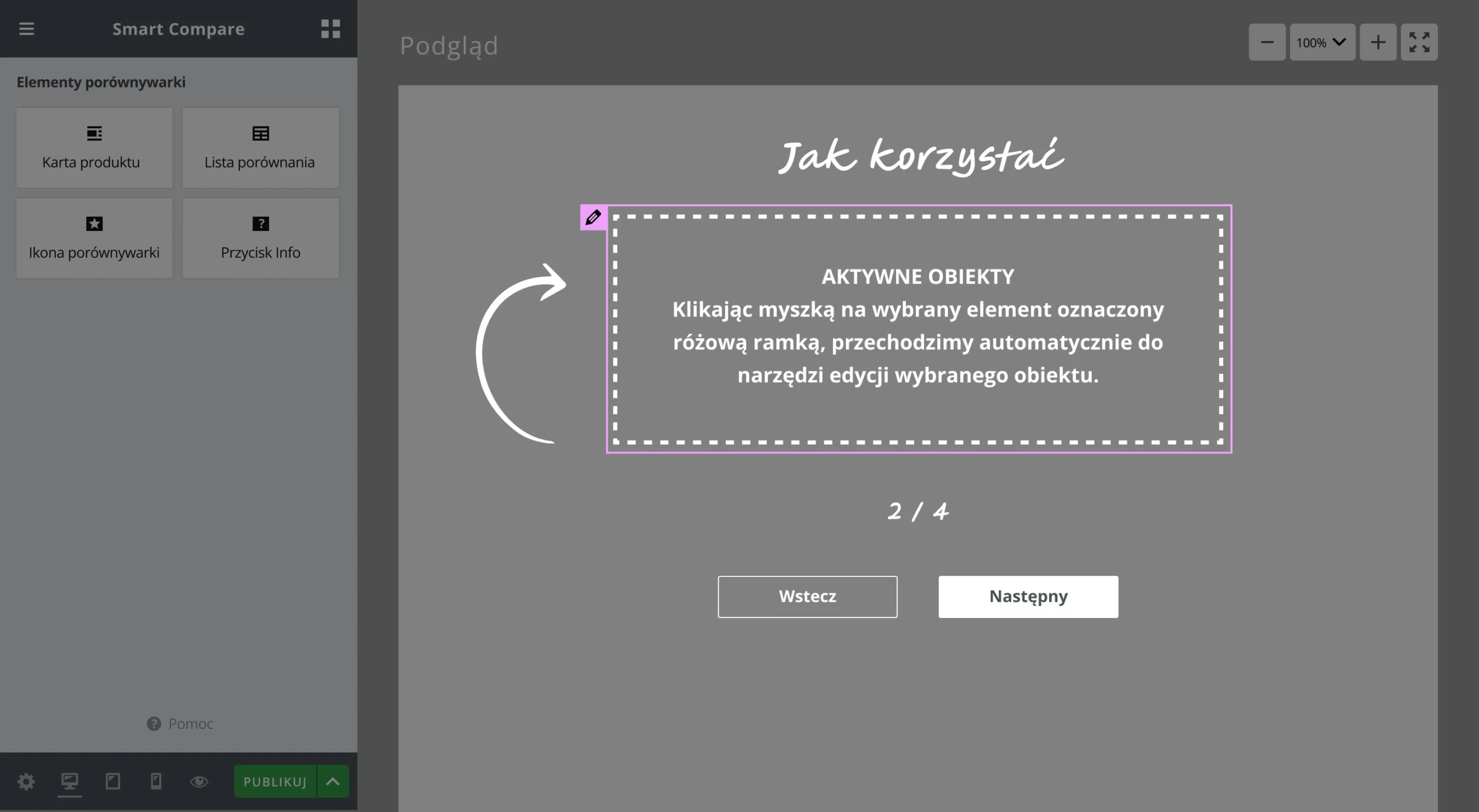Click the PUBLIKUJ button
The image size is (1479, 812).
(275, 781)
